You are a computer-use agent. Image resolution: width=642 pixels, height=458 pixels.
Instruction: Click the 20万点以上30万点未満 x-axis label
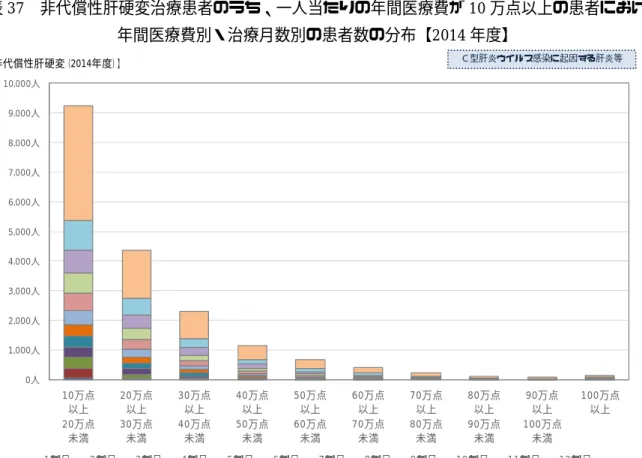coord(136,417)
